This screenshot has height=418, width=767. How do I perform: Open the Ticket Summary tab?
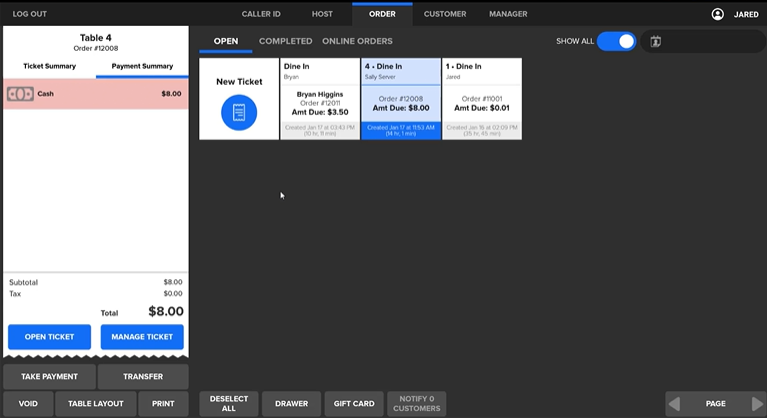(49, 66)
